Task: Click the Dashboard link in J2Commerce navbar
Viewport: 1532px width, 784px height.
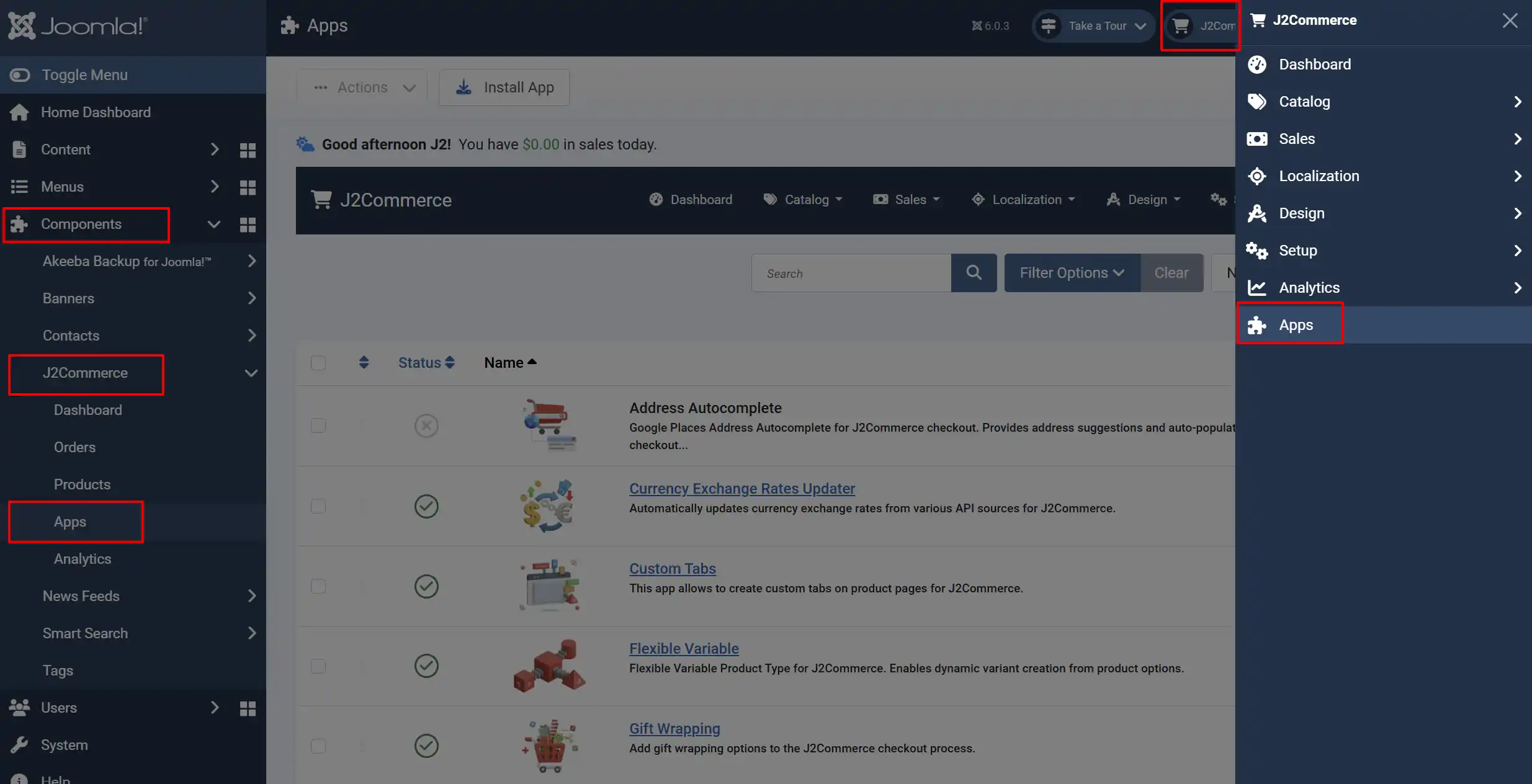Action: click(691, 200)
